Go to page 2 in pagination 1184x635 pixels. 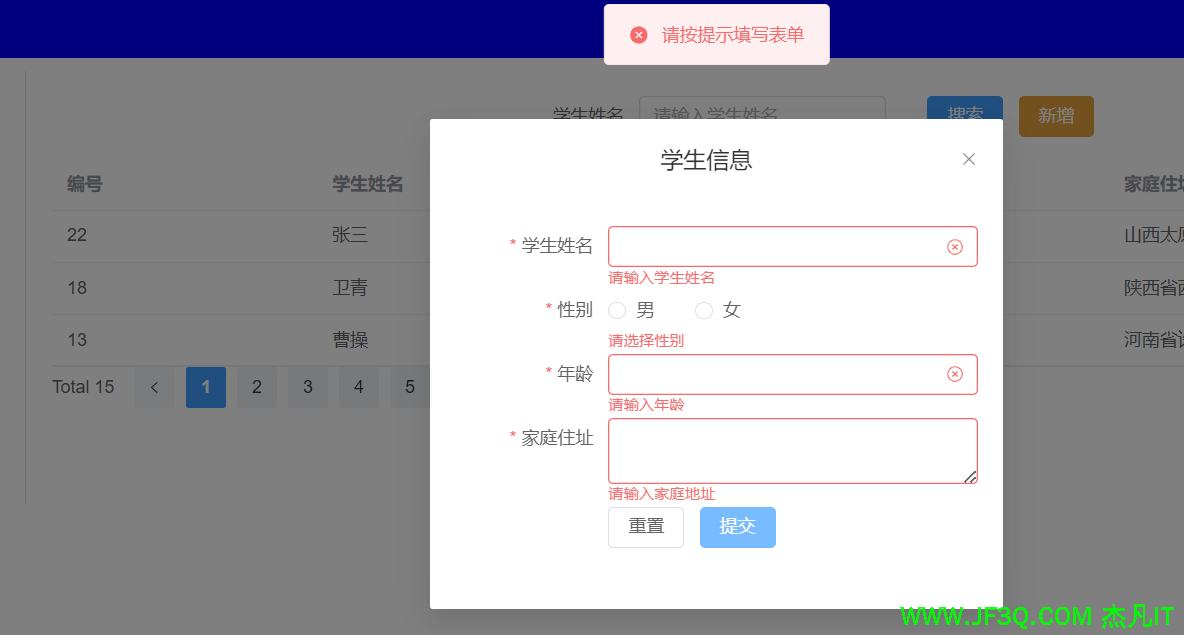(x=257, y=387)
